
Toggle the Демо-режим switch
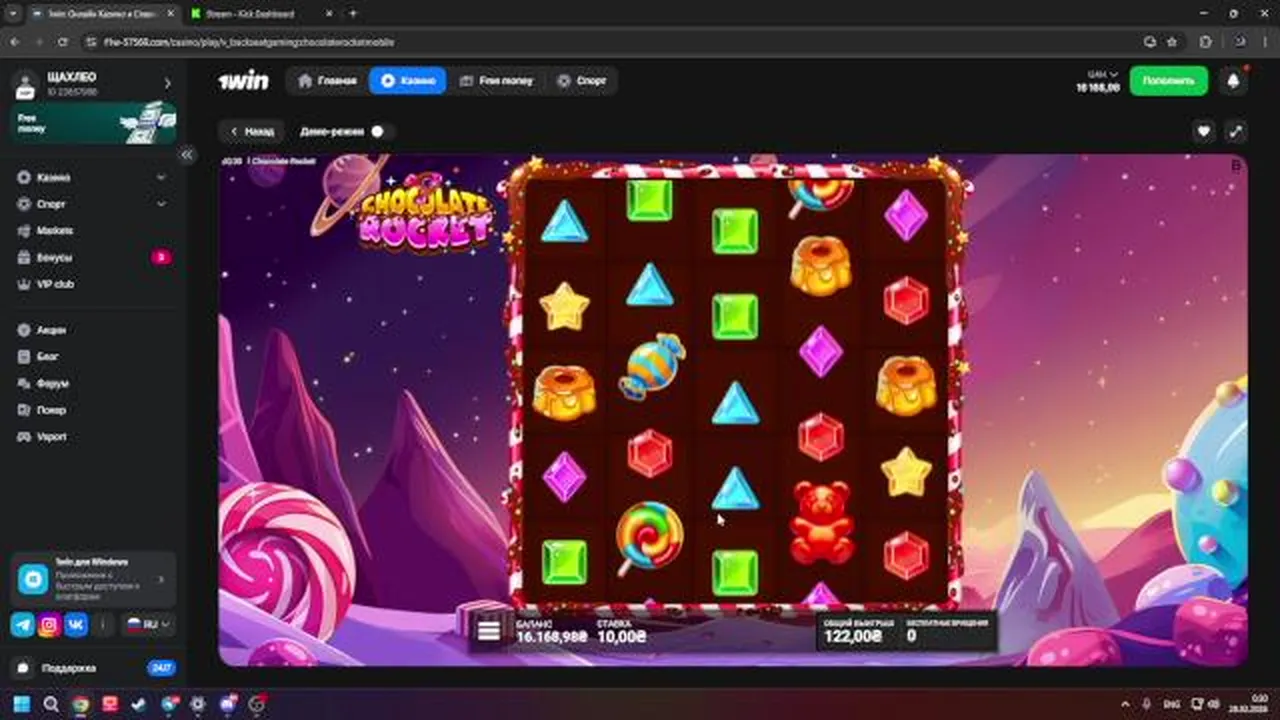coord(377,131)
